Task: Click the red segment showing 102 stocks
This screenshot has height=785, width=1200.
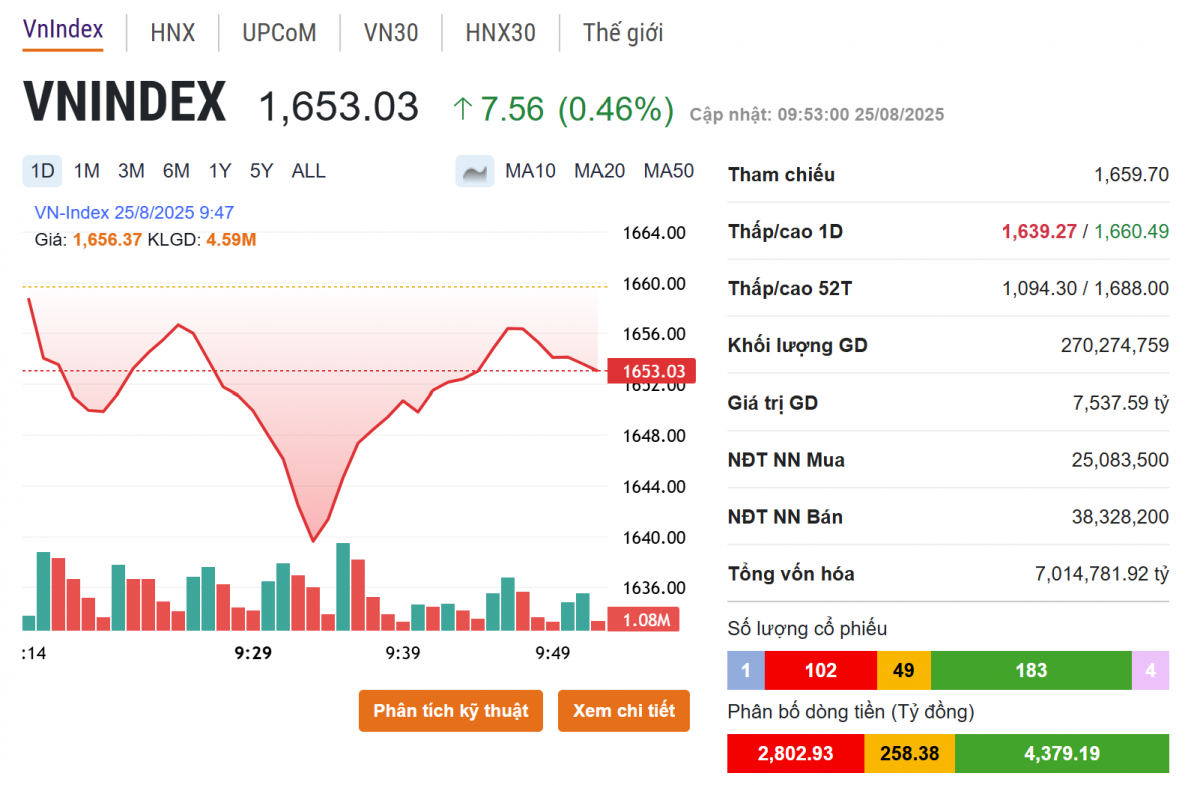Action: [821, 670]
